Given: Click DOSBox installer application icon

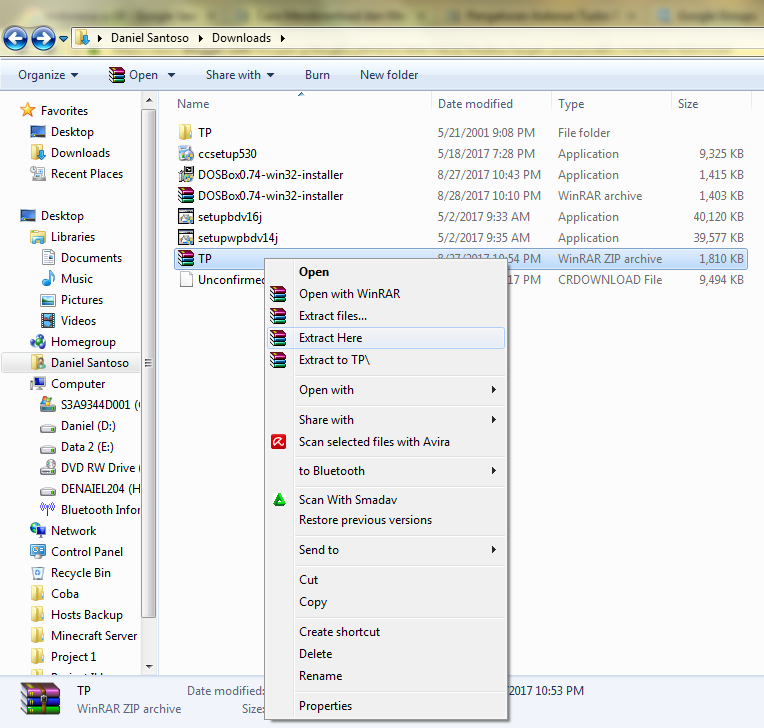Looking at the screenshot, I should pos(186,174).
